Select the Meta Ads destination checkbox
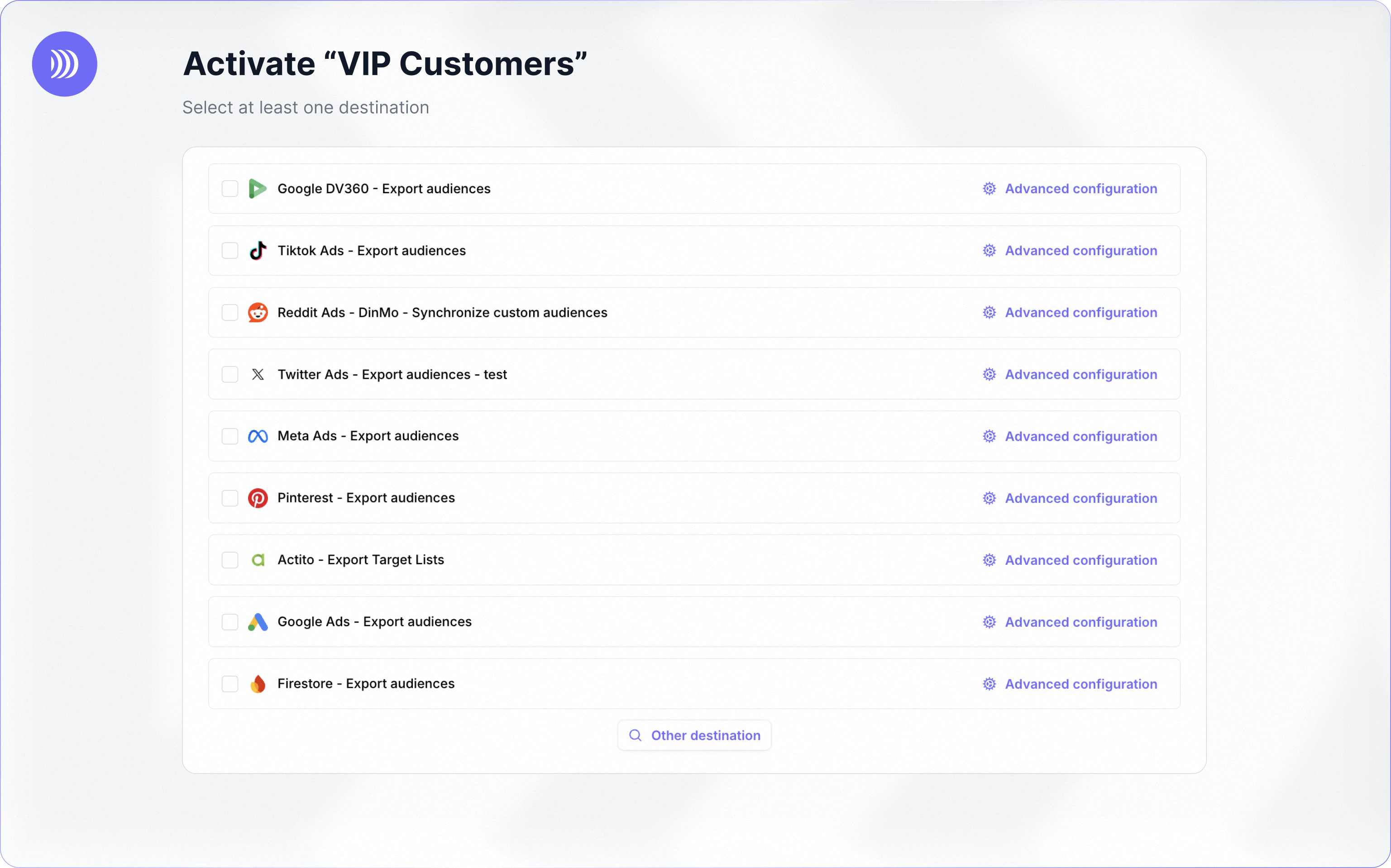The image size is (1391, 868). (229, 436)
